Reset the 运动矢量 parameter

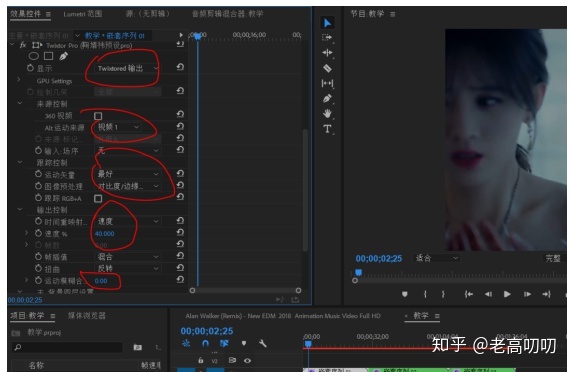click(180, 174)
